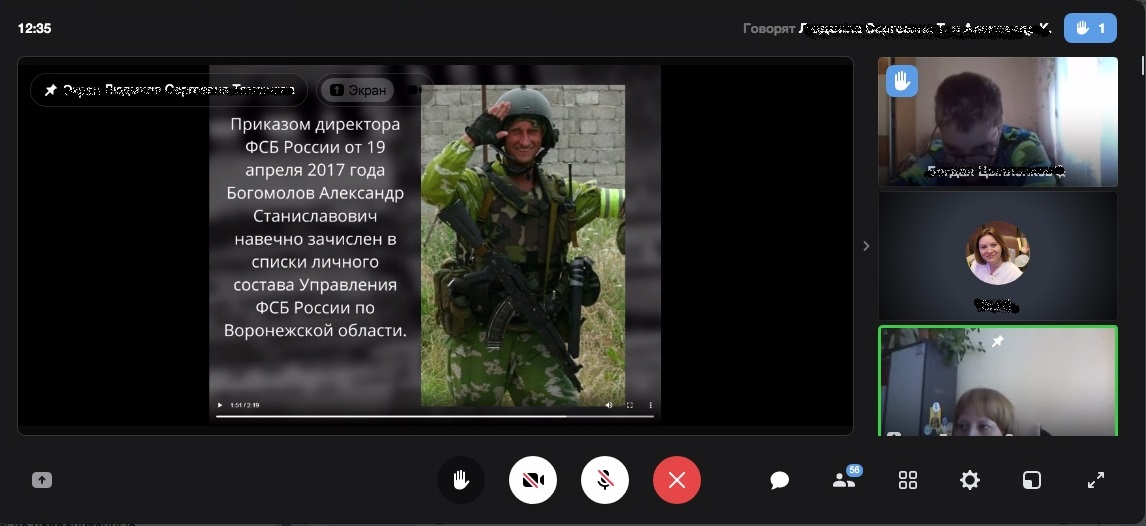
Task: Leave the call with the red X button
Action: tap(677, 480)
